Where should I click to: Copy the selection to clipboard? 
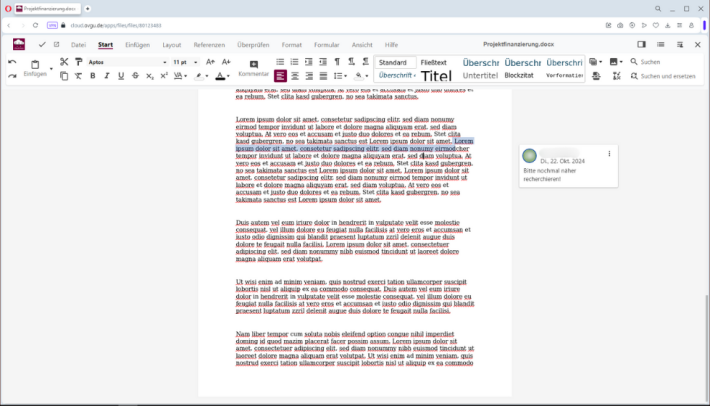click(x=64, y=76)
